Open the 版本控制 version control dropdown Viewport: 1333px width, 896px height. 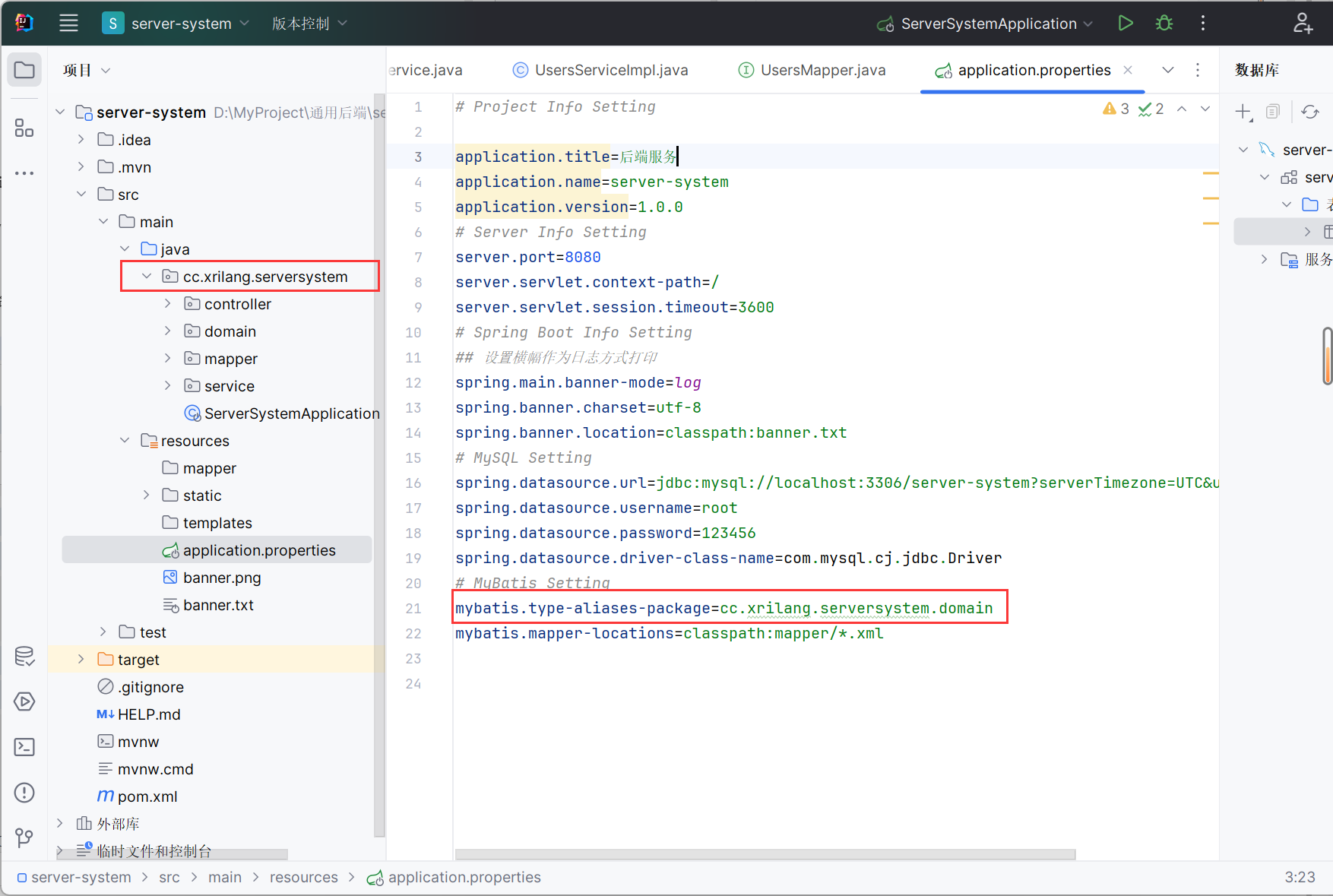(x=309, y=24)
